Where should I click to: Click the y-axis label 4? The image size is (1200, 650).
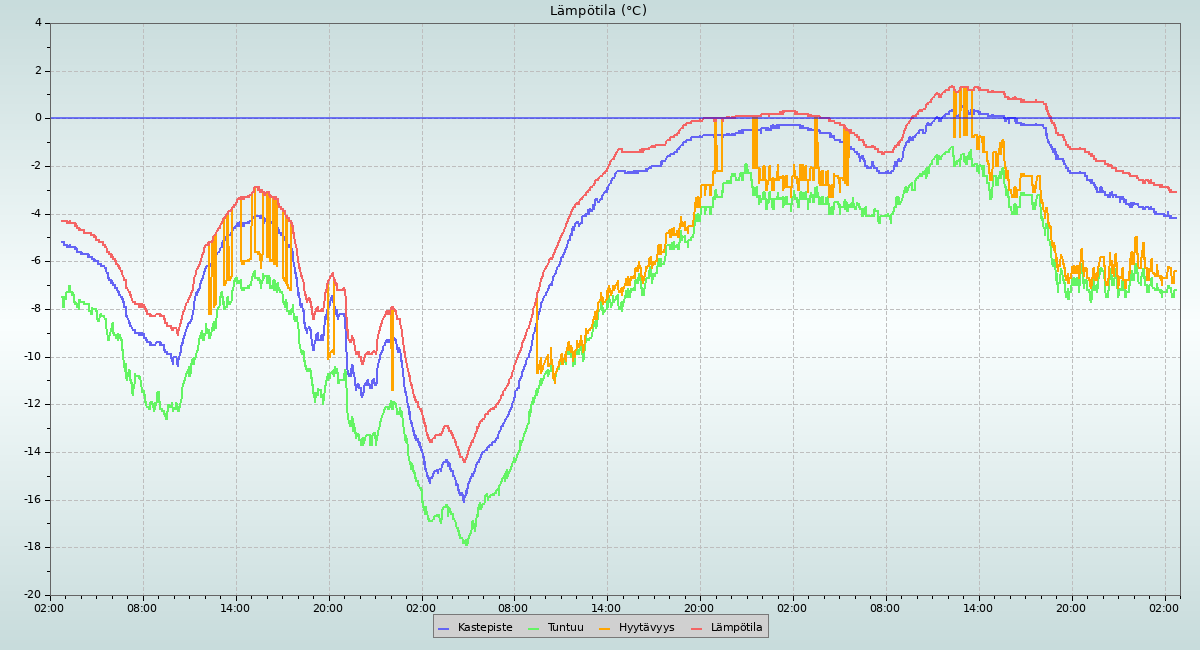coord(38,23)
